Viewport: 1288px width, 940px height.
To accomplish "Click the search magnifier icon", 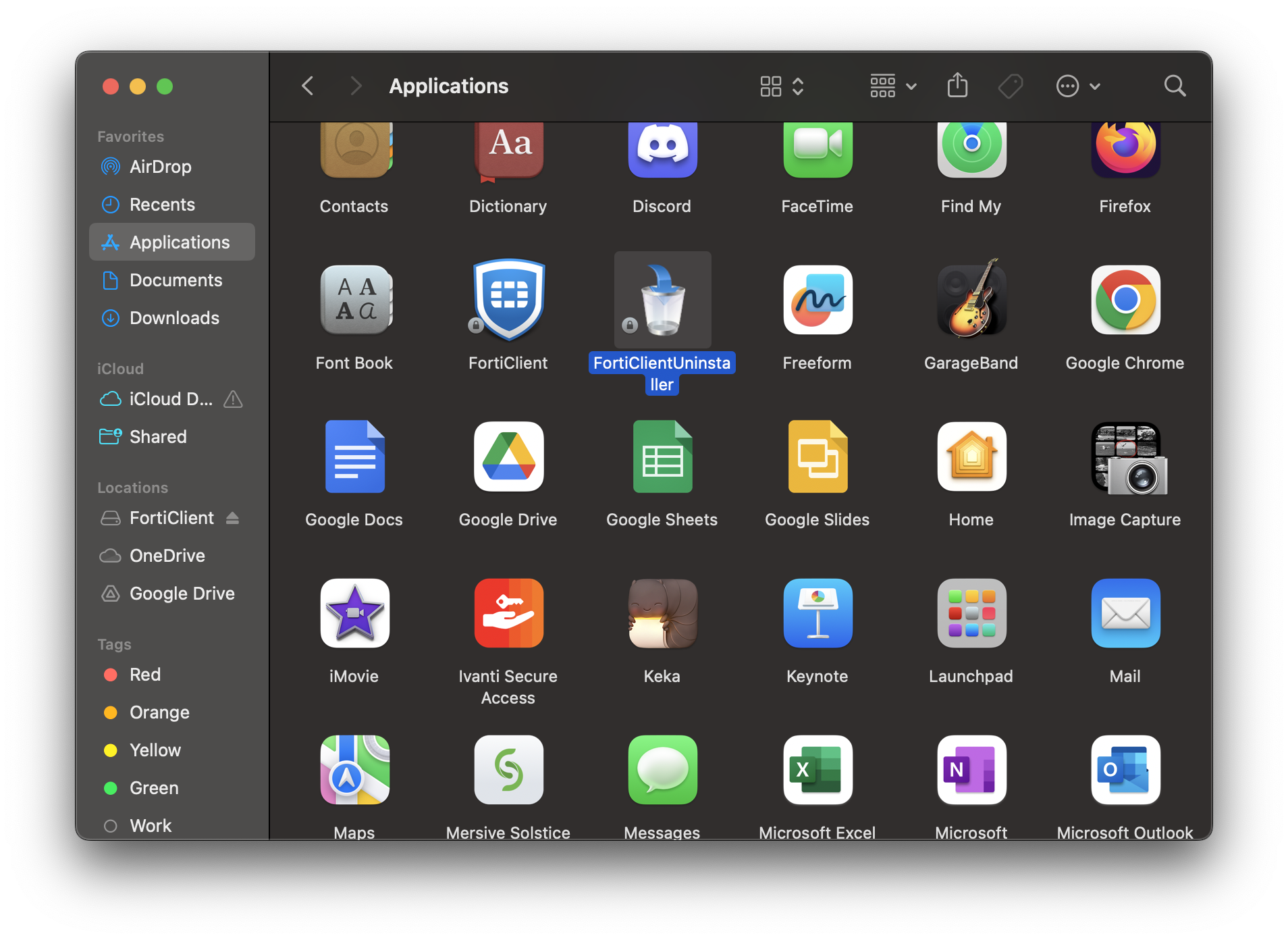I will point(1175,86).
